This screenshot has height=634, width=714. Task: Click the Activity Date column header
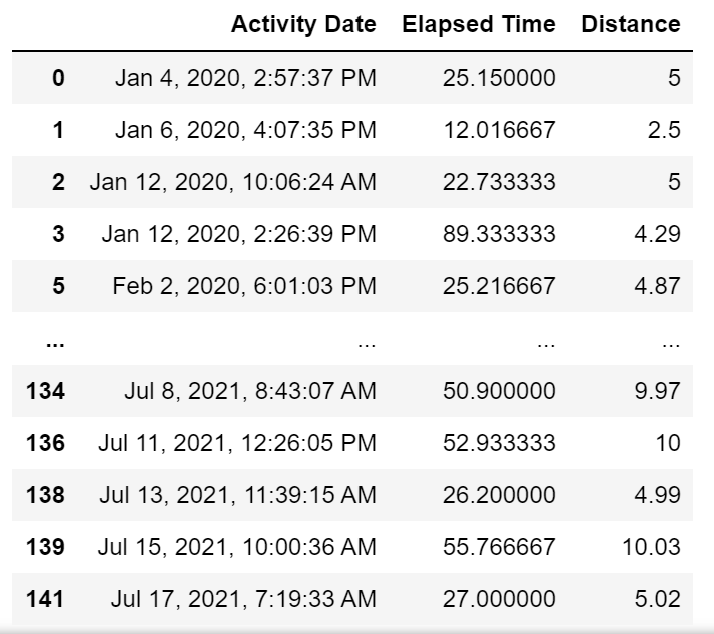tap(303, 25)
